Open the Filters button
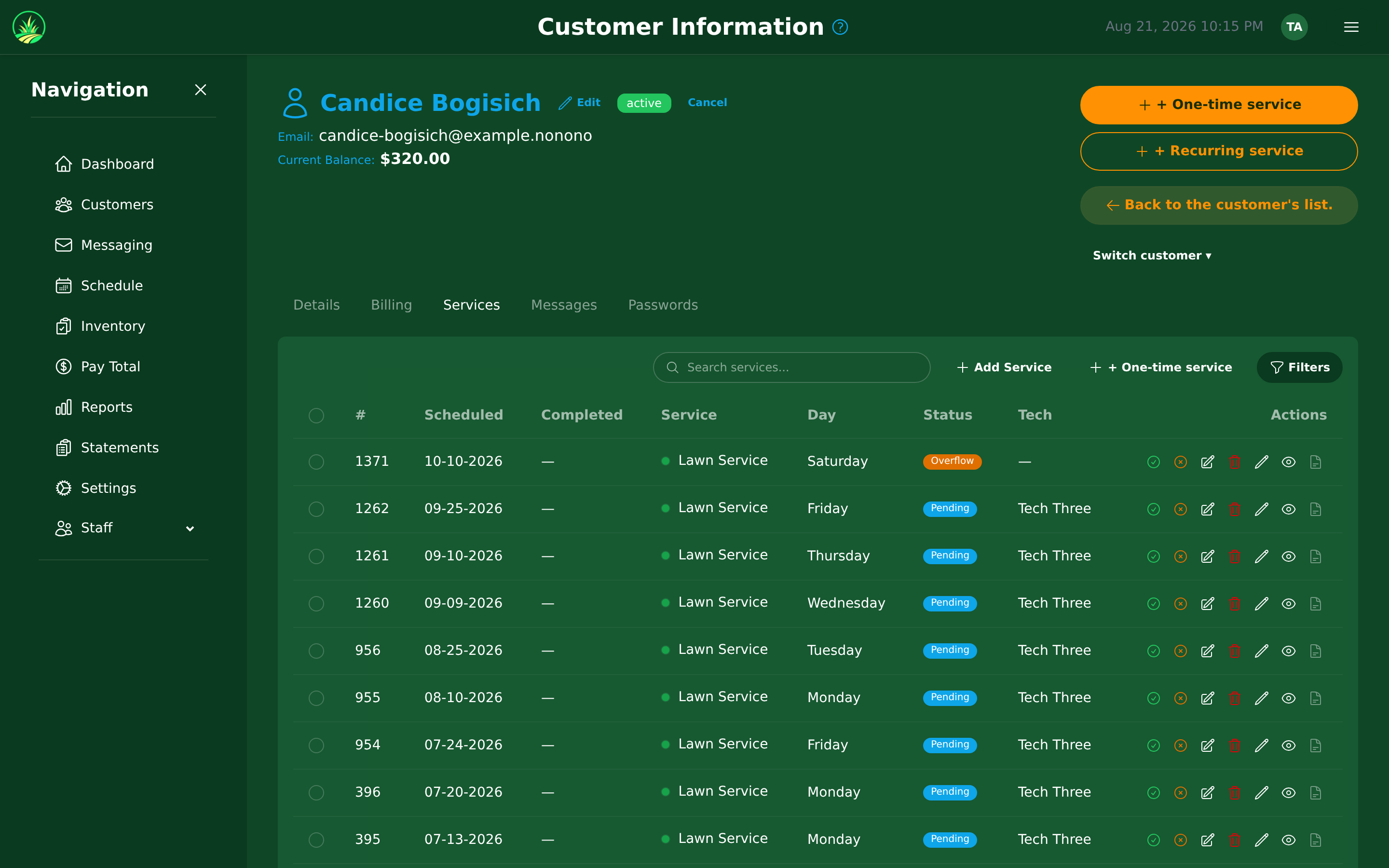This screenshot has width=1389, height=868. click(1299, 367)
